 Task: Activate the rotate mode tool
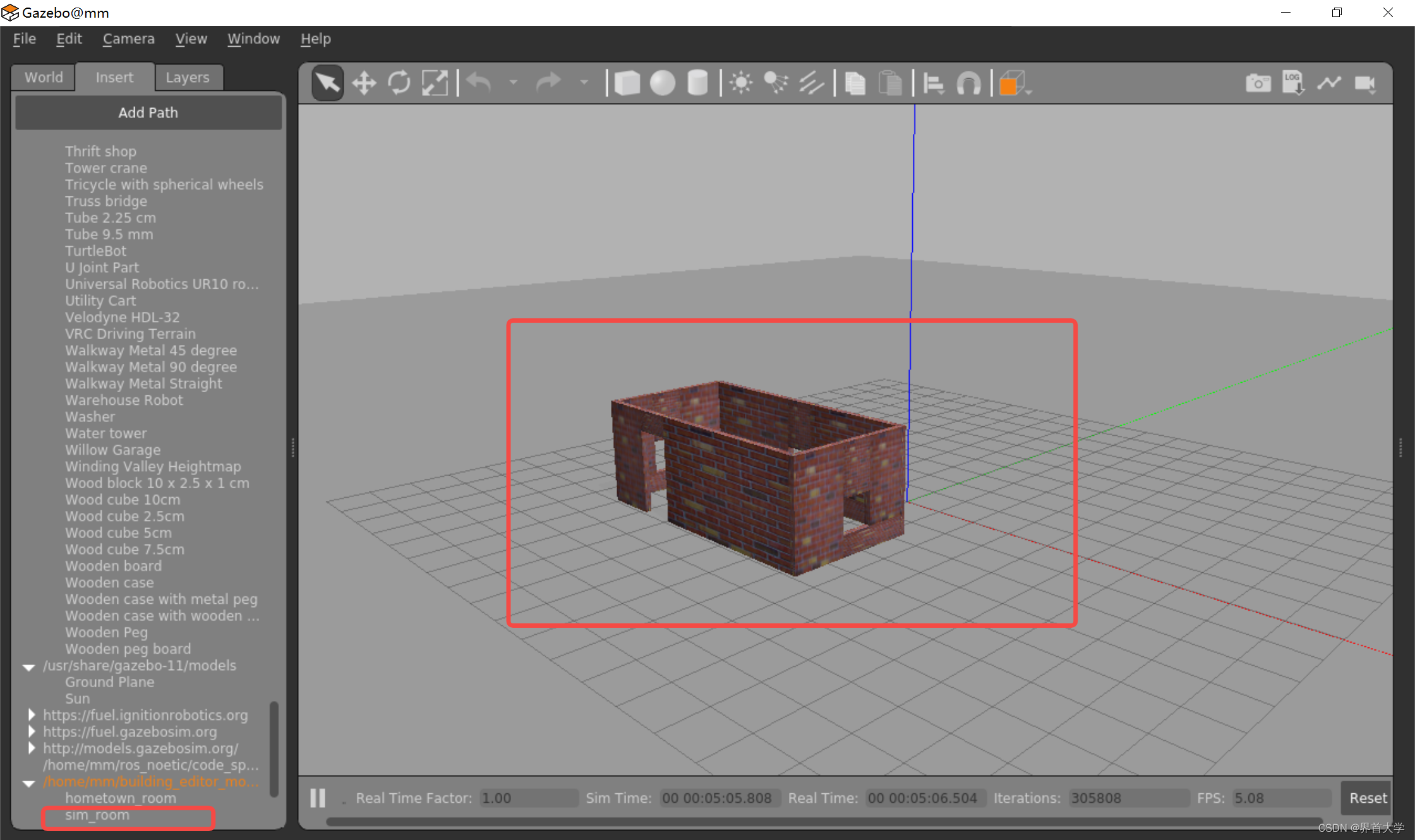click(399, 83)
